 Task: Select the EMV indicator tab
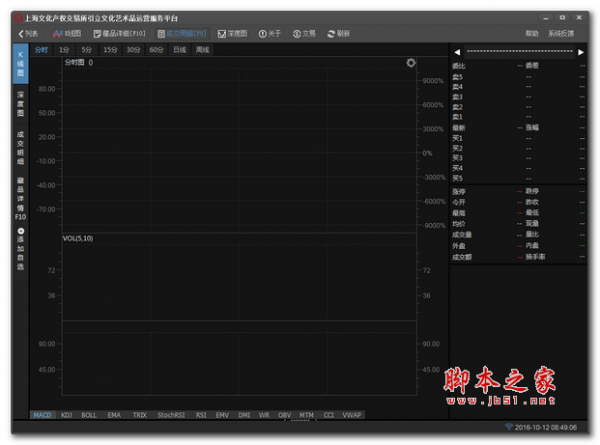click(x=222, y=415)
